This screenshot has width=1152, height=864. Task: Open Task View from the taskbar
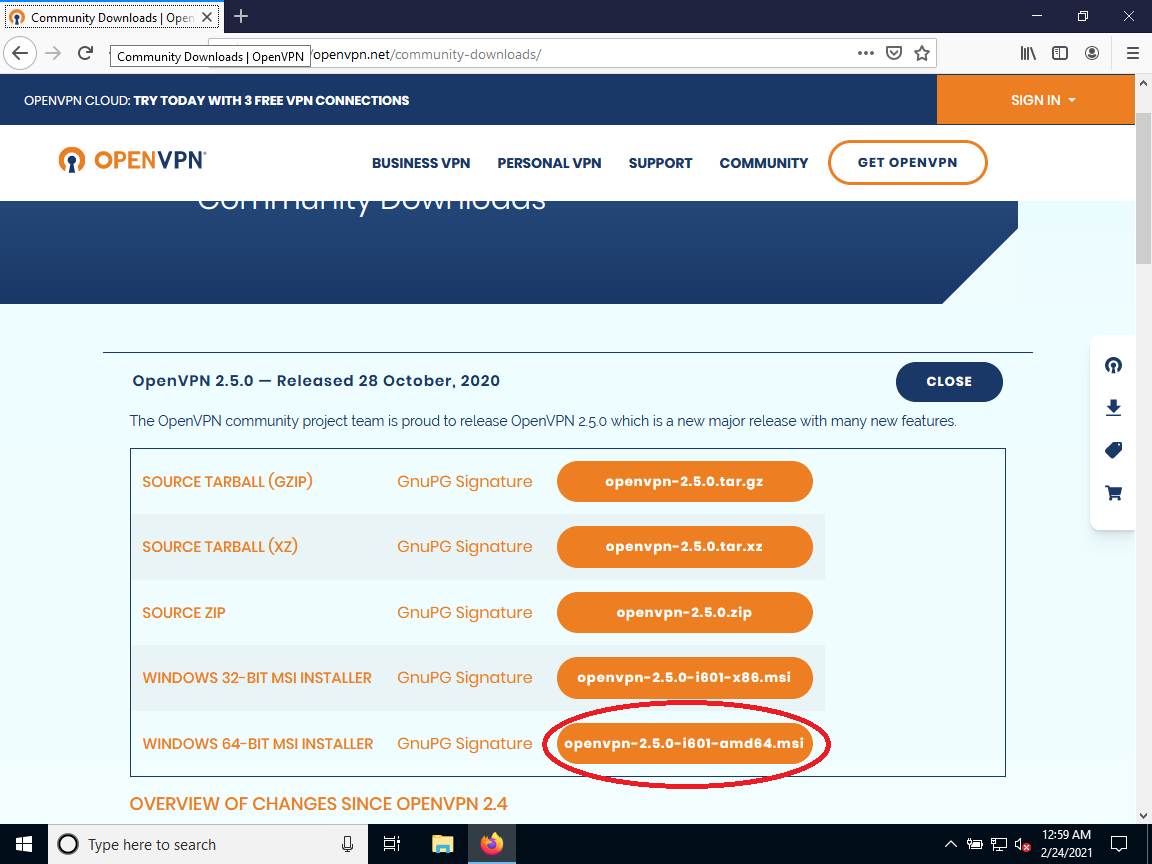(x=392, y=844)
